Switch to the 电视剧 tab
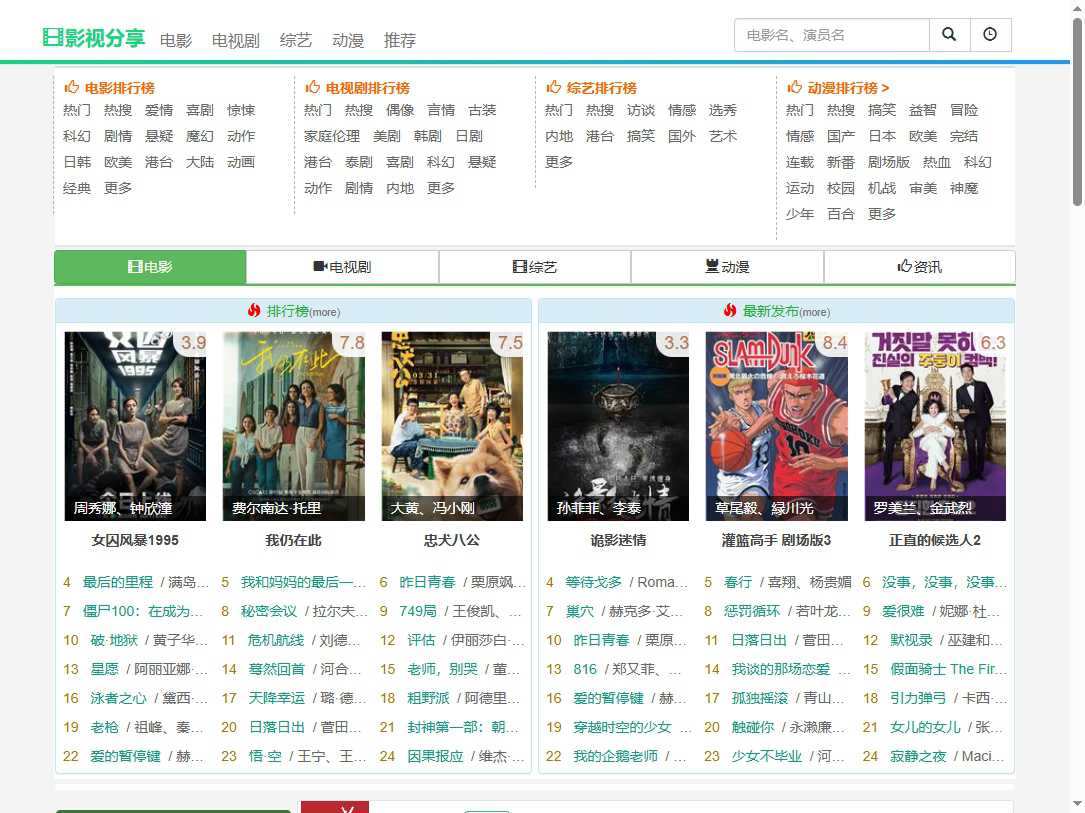 (342, 267)
